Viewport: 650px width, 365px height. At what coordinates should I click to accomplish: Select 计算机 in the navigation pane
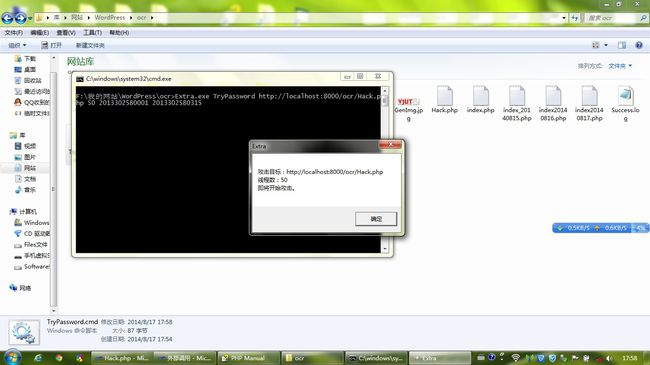tap(23, 212)
